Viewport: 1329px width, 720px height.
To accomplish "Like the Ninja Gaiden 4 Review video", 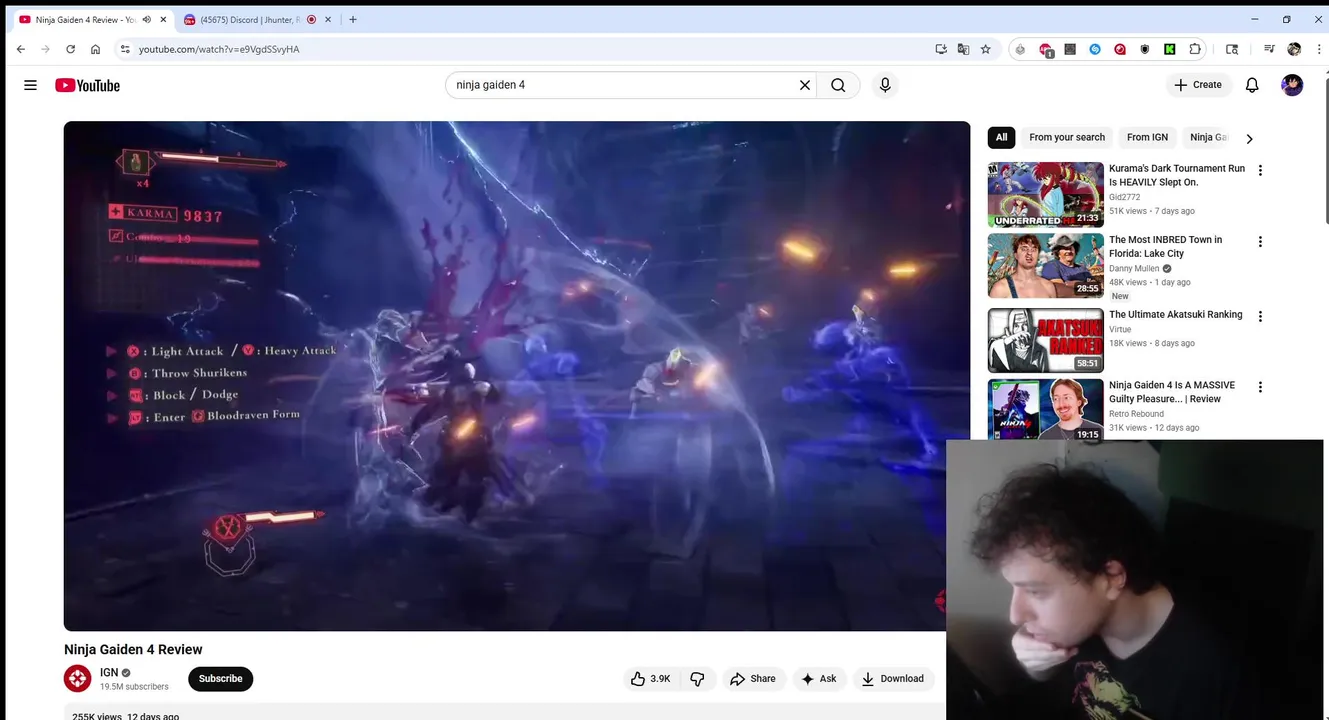I will [650, 678].
